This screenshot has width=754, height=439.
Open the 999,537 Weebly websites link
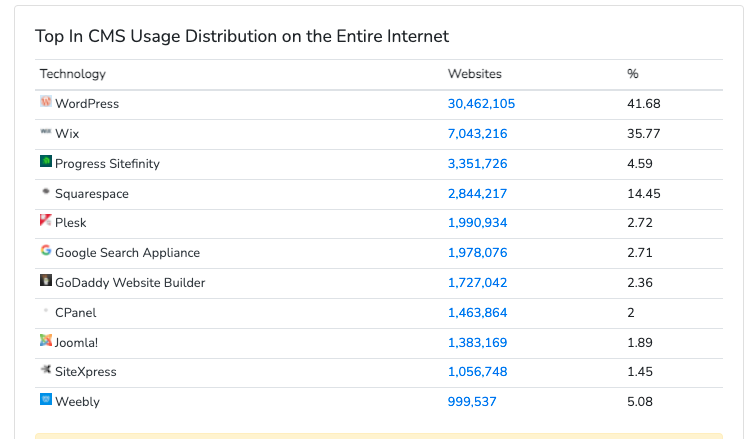click(x=472, y=402)
